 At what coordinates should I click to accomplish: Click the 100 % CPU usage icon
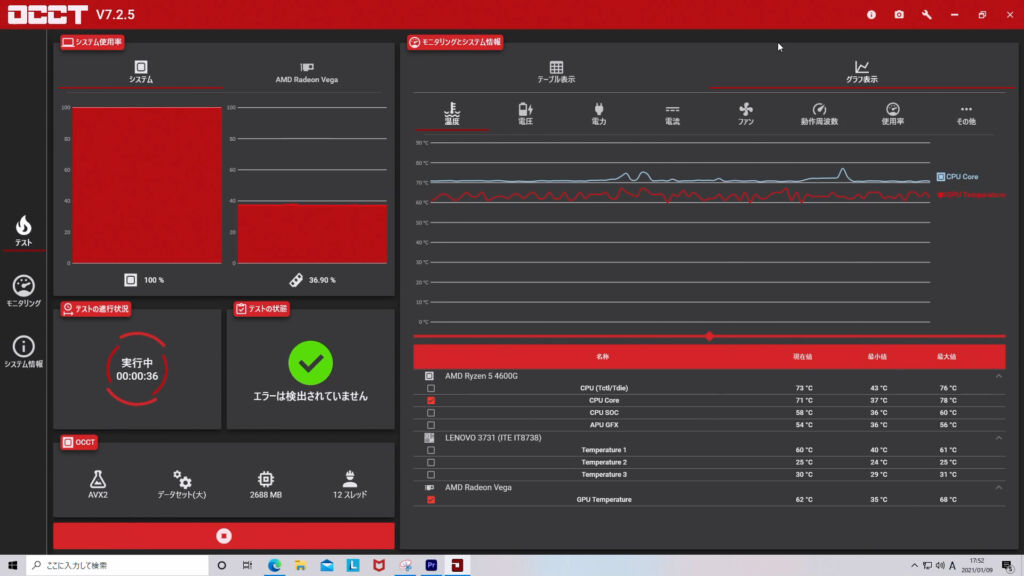[131, 280]
